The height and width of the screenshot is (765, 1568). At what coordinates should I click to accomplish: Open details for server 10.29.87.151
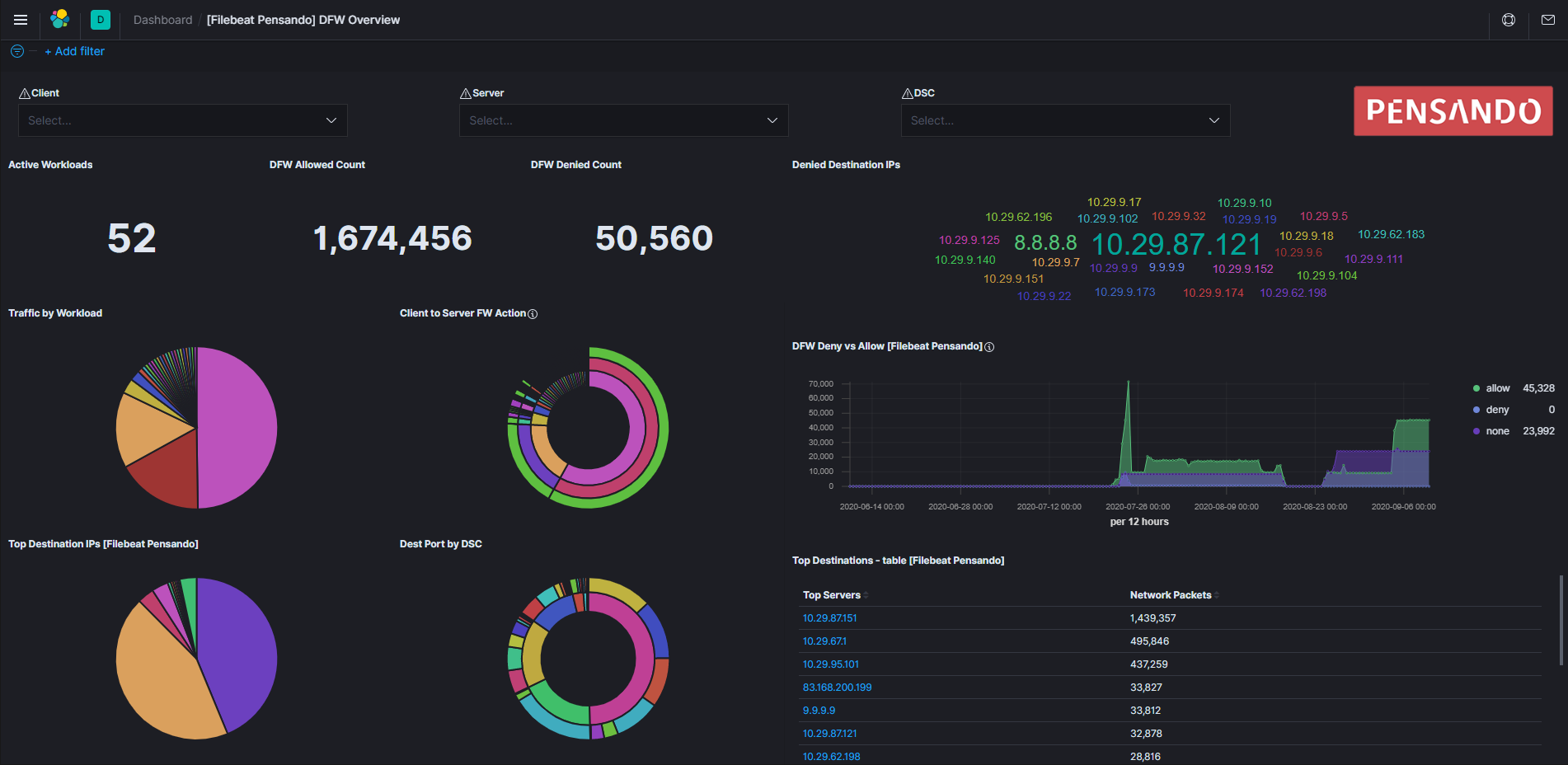(x=829, y=617)
